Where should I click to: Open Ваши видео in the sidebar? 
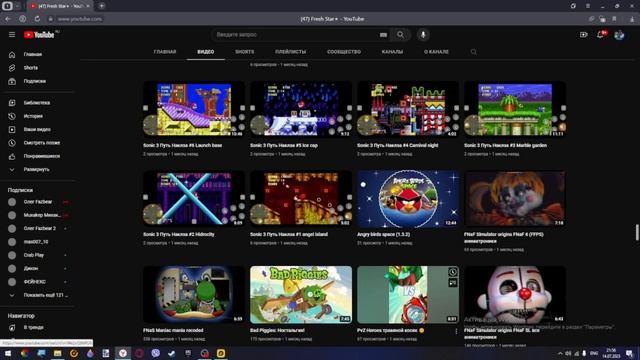coord(38,129)
